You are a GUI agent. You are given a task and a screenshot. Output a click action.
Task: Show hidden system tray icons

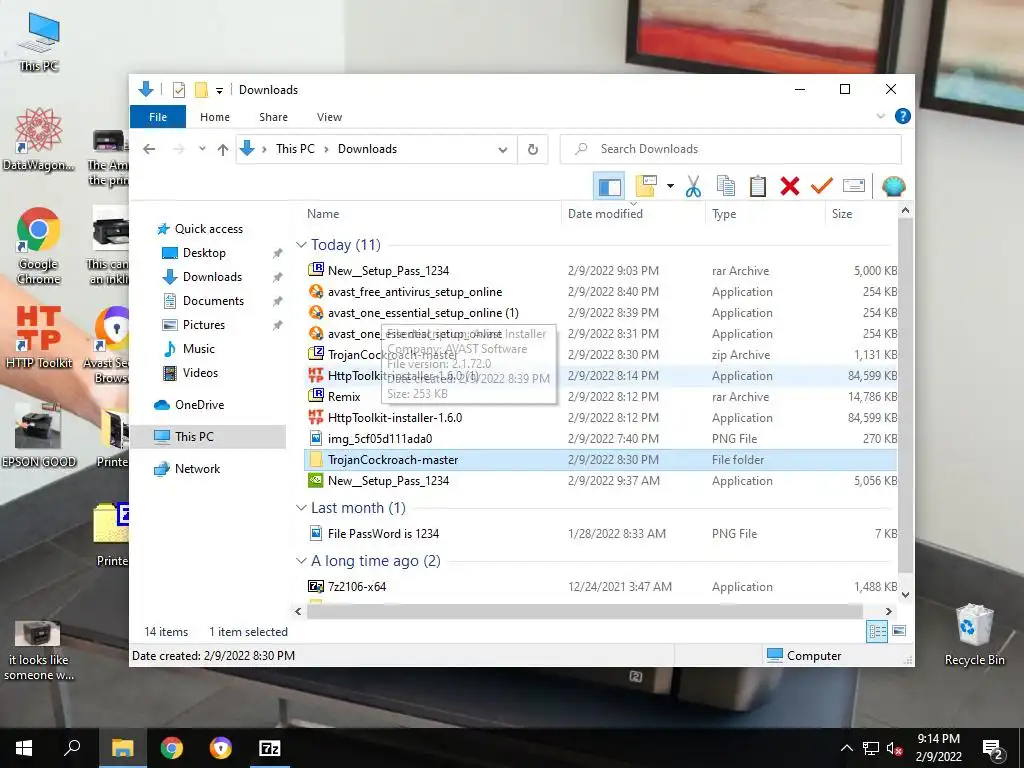pyautogui.click(x=846, y=748)
